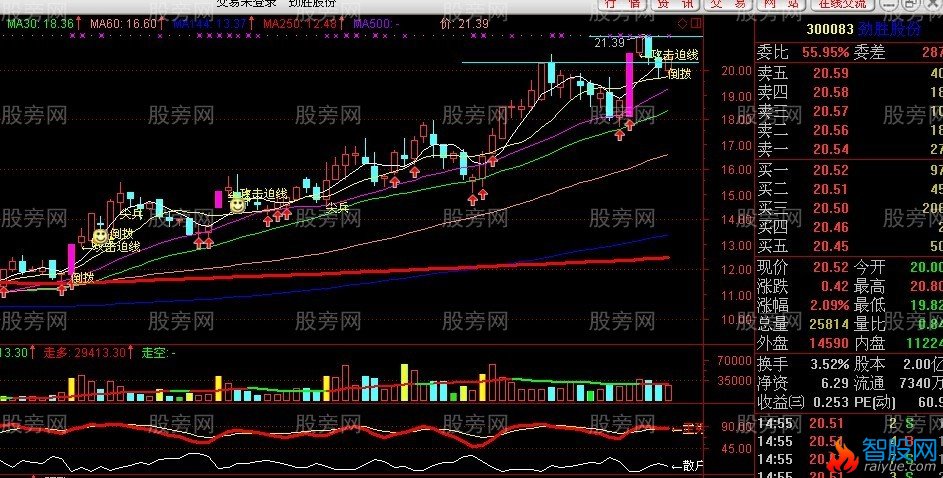Click MA60: 16.60 indicator label
Screen dimensions: 943x478
point(124,24)
